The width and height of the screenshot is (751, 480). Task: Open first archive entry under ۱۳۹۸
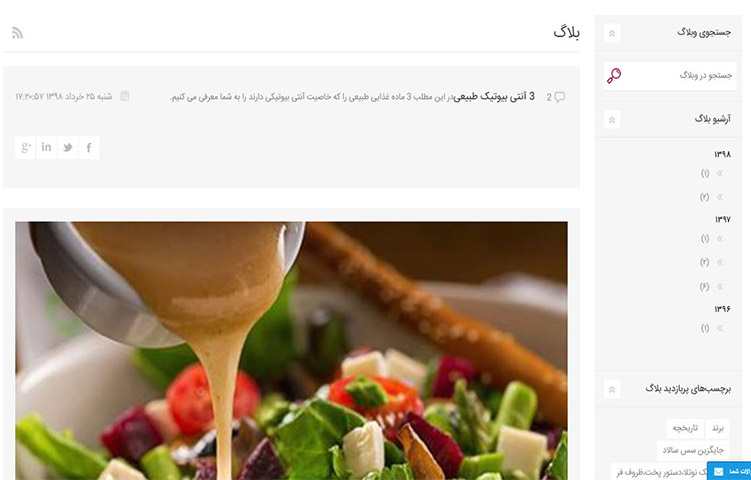coord(711,173)
